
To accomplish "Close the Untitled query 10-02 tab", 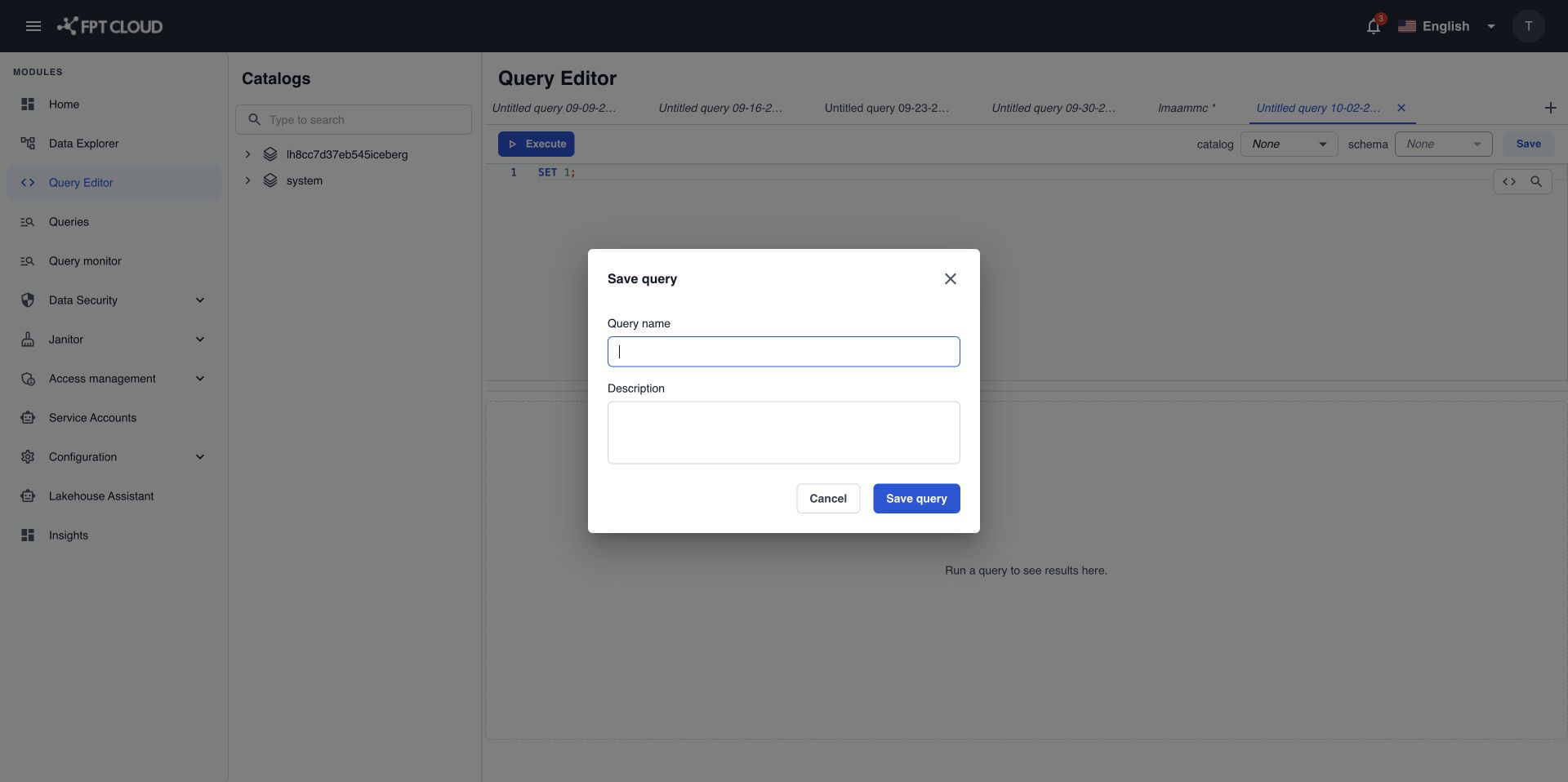I will coord(1401,108).
